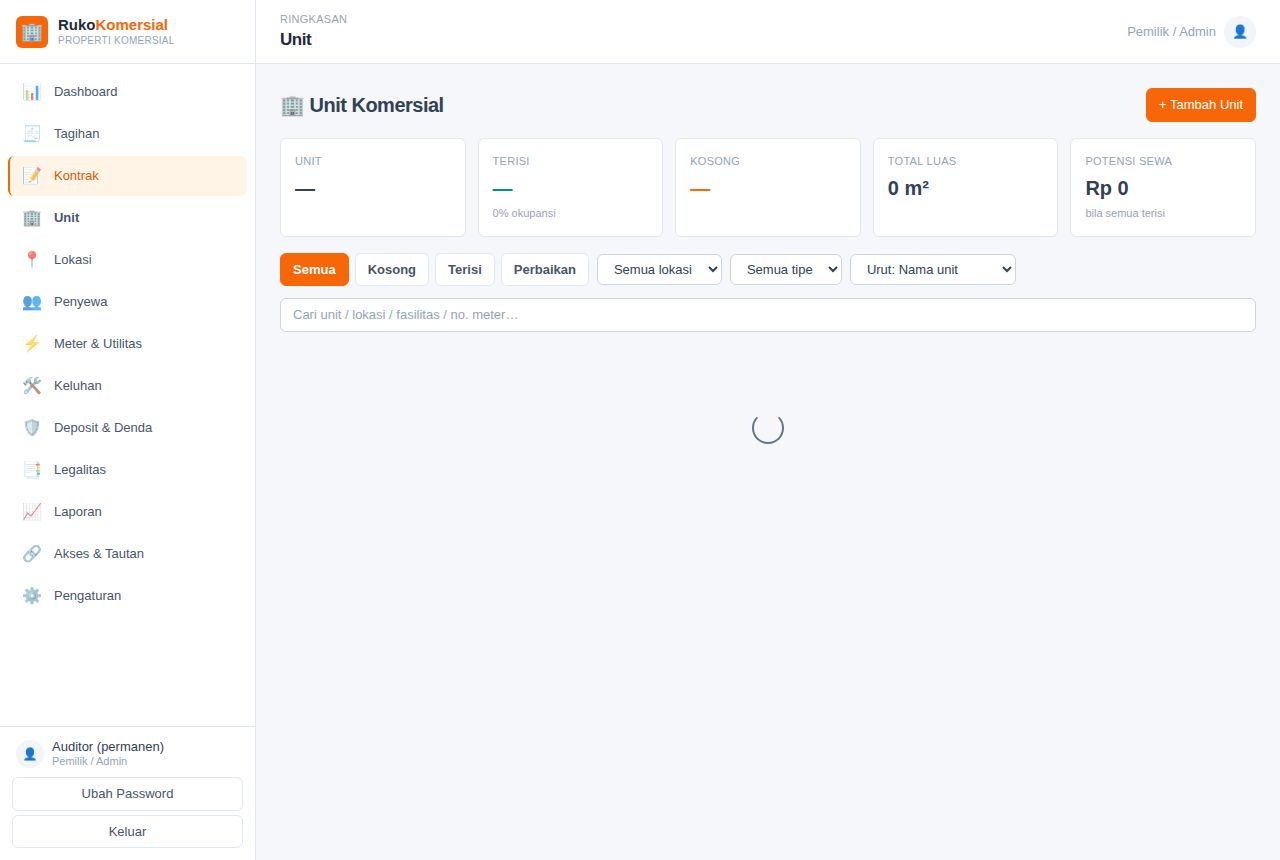Open the Urut: Nama unit sort dropdown

click(x=933, y=269)
